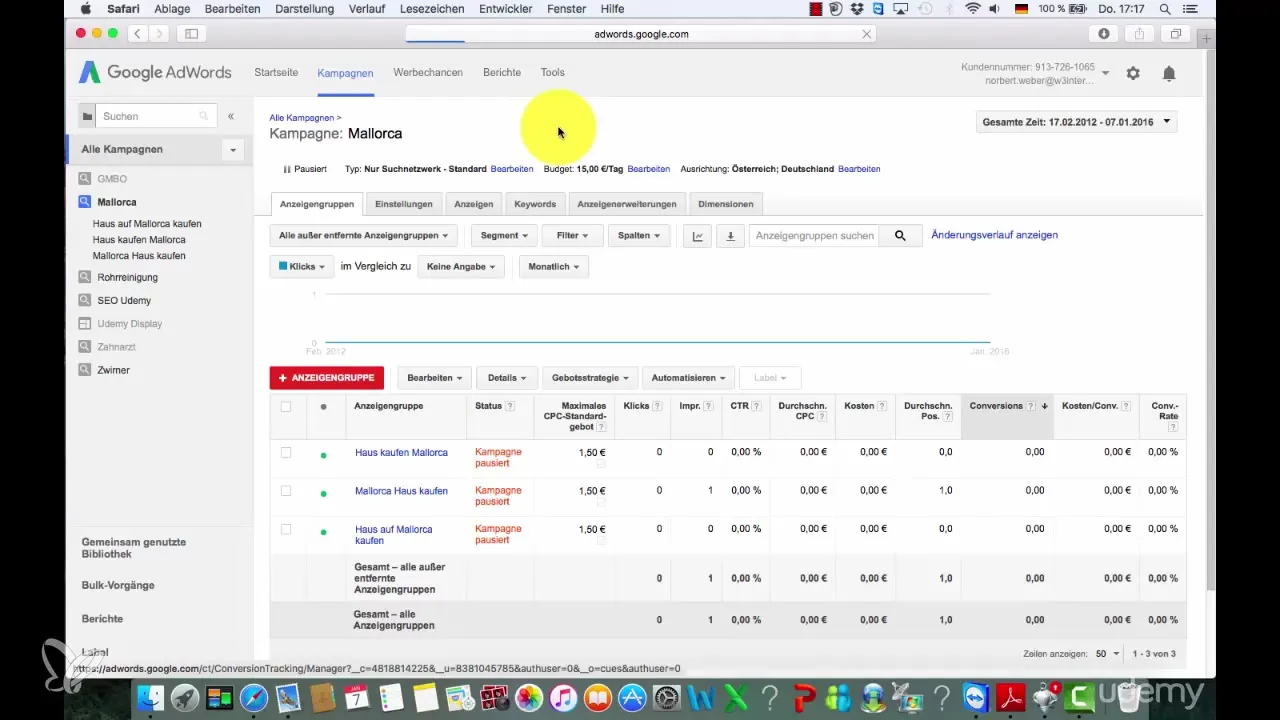Open a new Safari tab with plus
The width and height of the screenshot is (1280, 720).
pos(1206,37)
